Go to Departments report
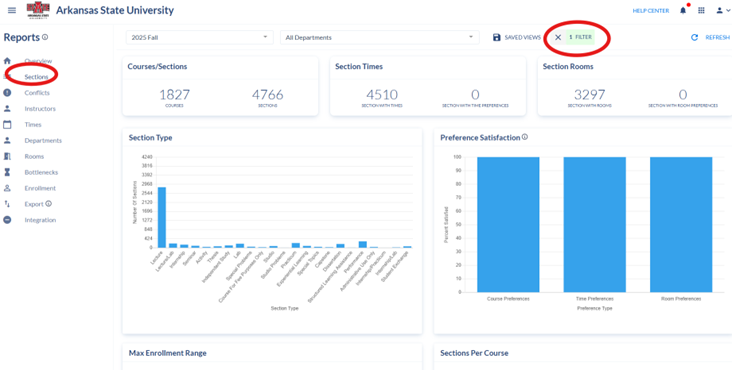This screenshot has height=370, width=732. click(43, 140)
